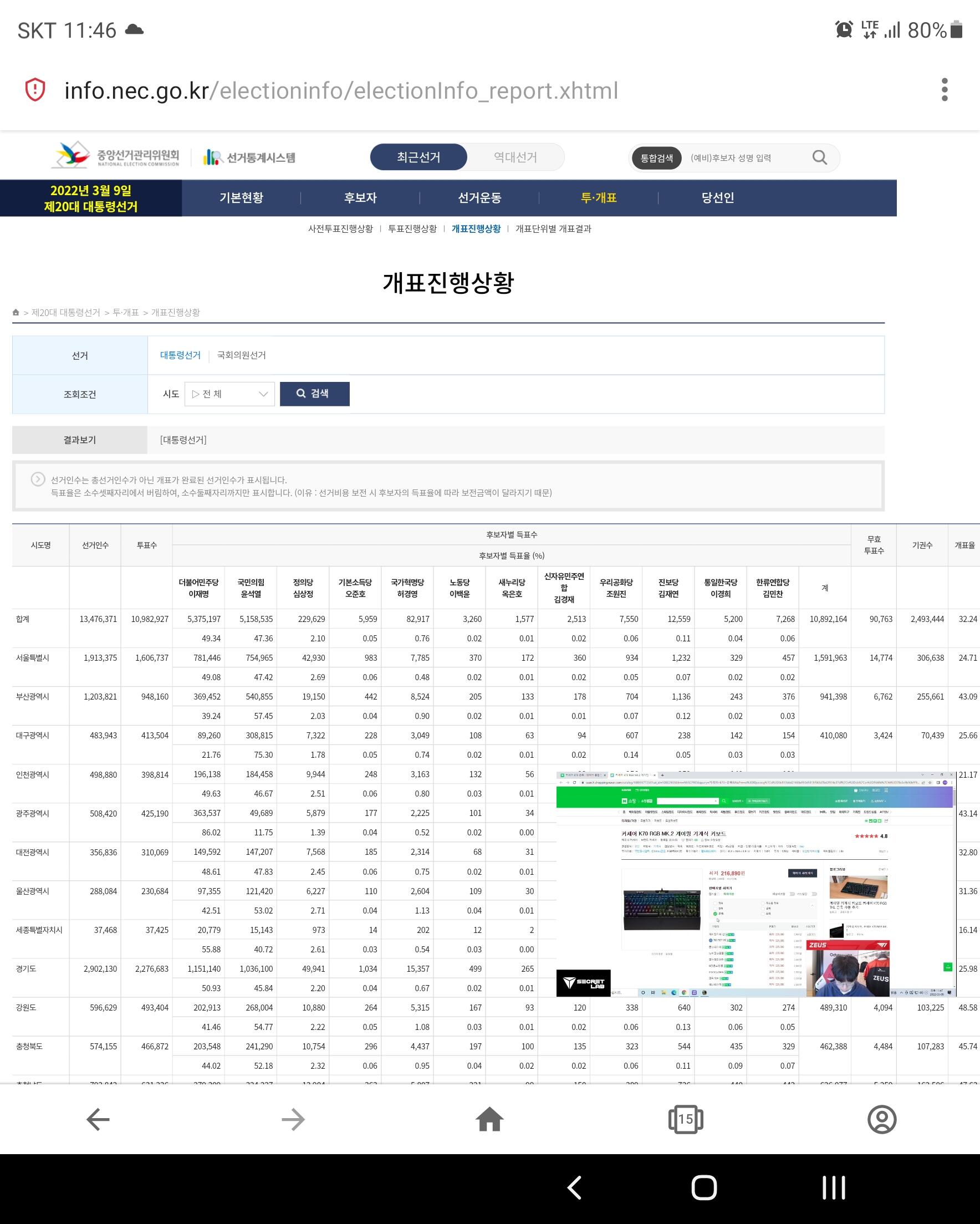Go back with browser back arrow

pos(98,1120)
